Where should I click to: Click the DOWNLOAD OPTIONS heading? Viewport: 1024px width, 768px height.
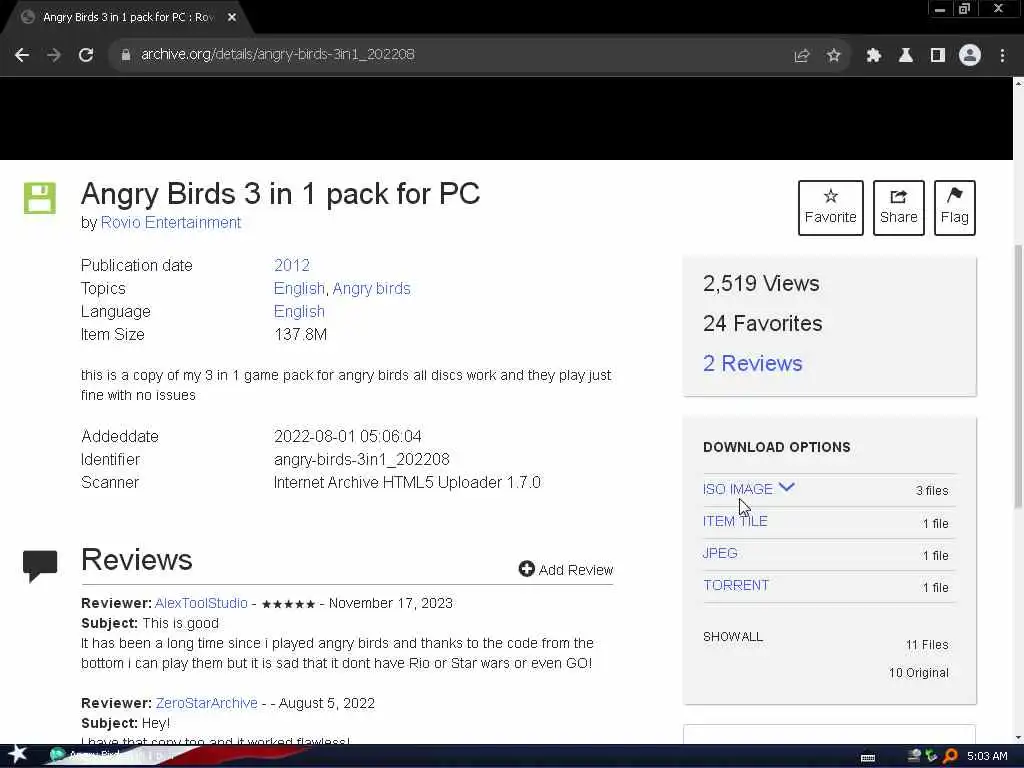point(776,447)
